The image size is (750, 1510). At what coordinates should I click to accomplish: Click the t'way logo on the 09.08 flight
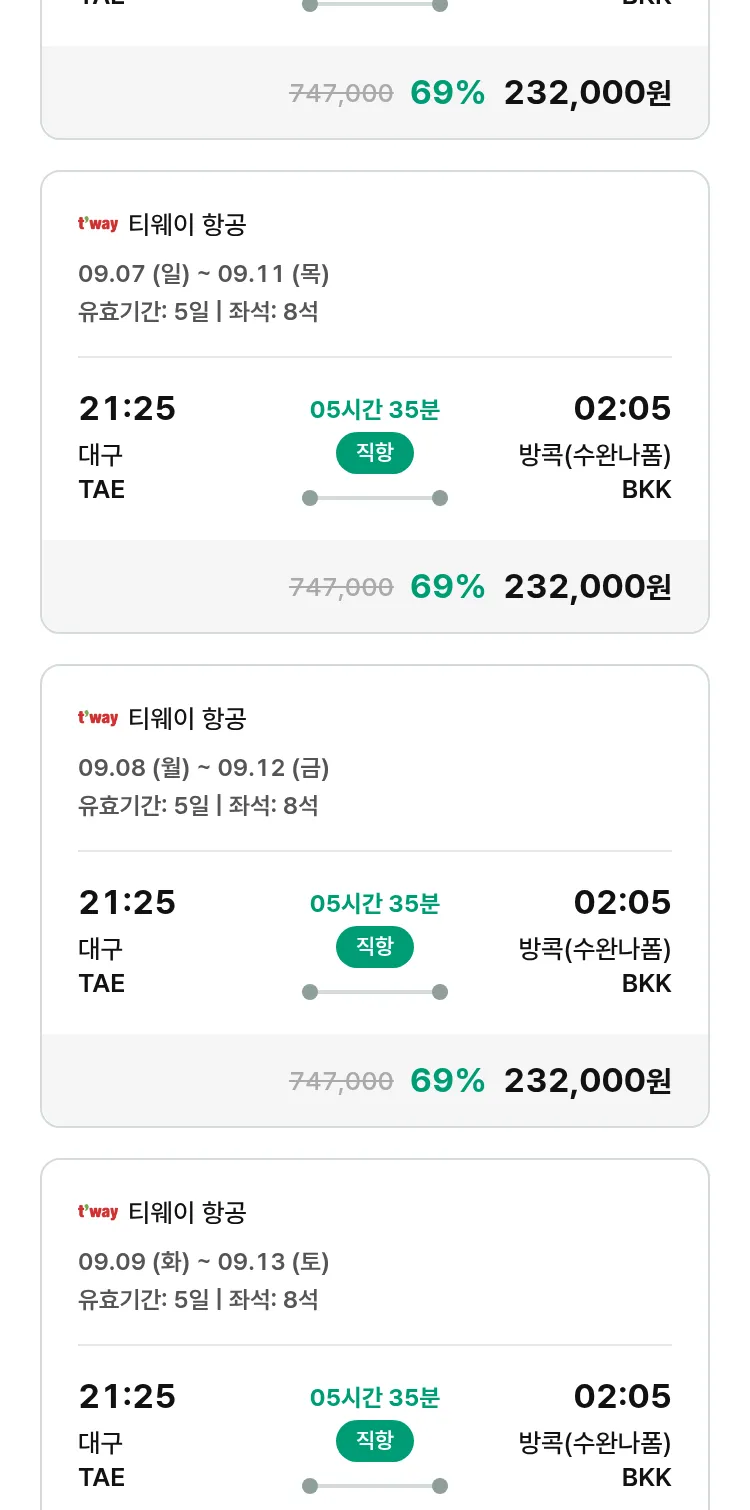click(x=98, y=718)
